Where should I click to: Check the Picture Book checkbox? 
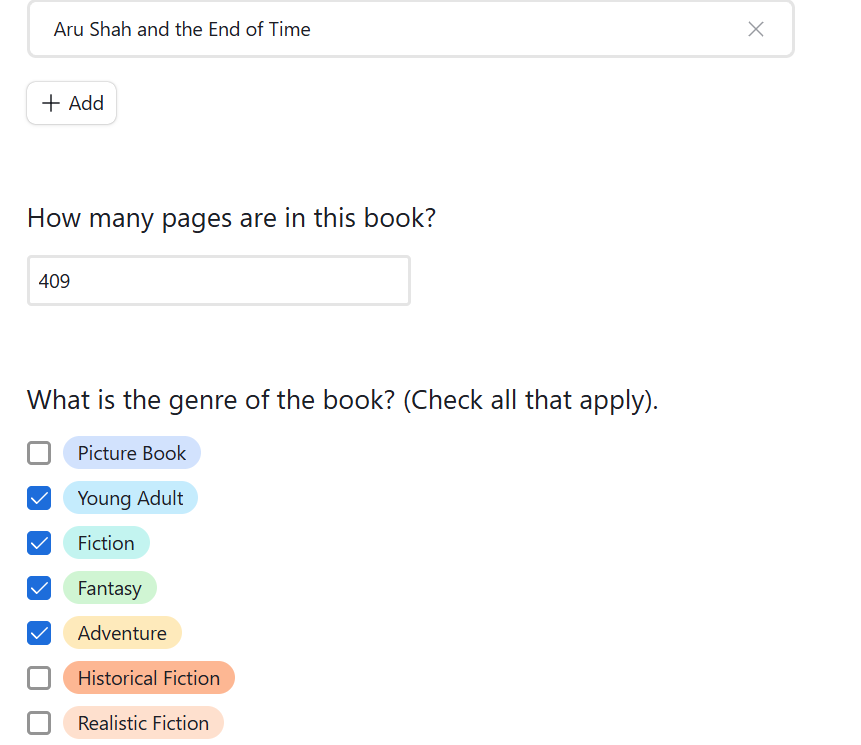coord(39,453)
